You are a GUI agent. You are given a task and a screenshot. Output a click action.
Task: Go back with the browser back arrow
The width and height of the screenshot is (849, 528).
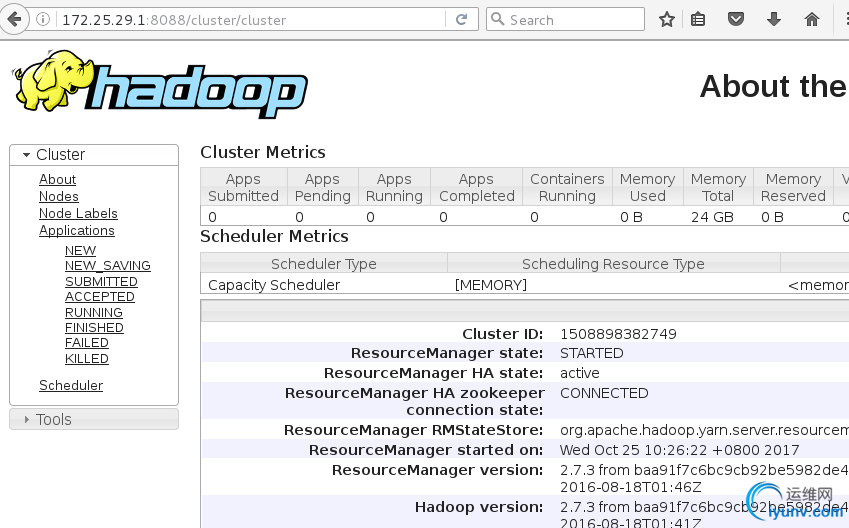point(15,19)
